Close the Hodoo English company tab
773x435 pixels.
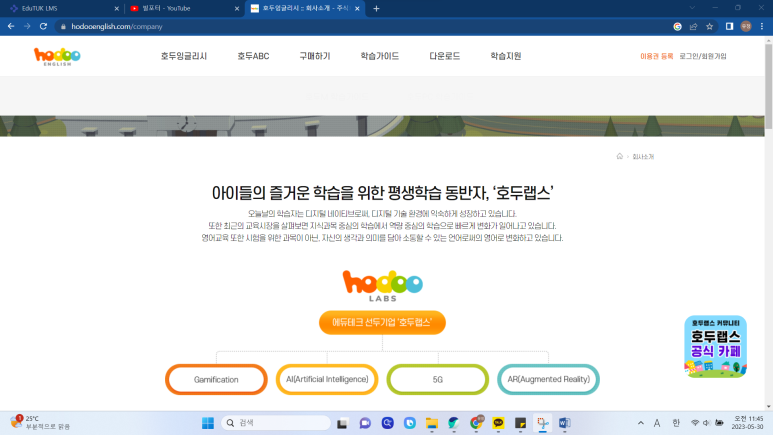pyautogui.click(x=357, y=8)
